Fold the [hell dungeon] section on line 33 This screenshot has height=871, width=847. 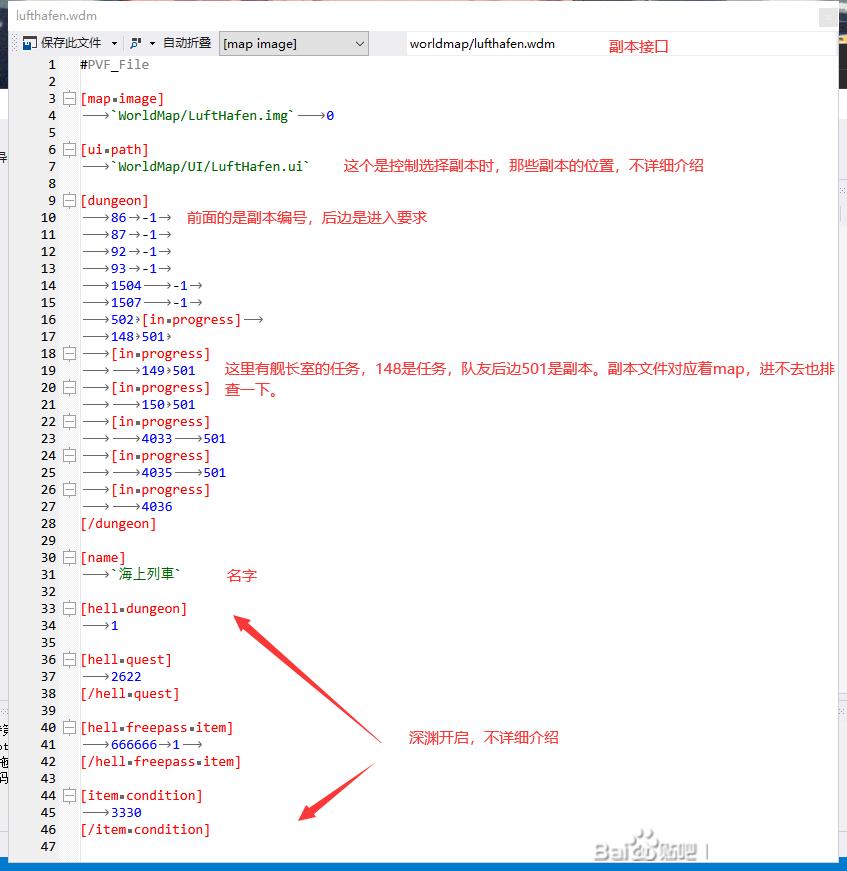coord(69,609)
